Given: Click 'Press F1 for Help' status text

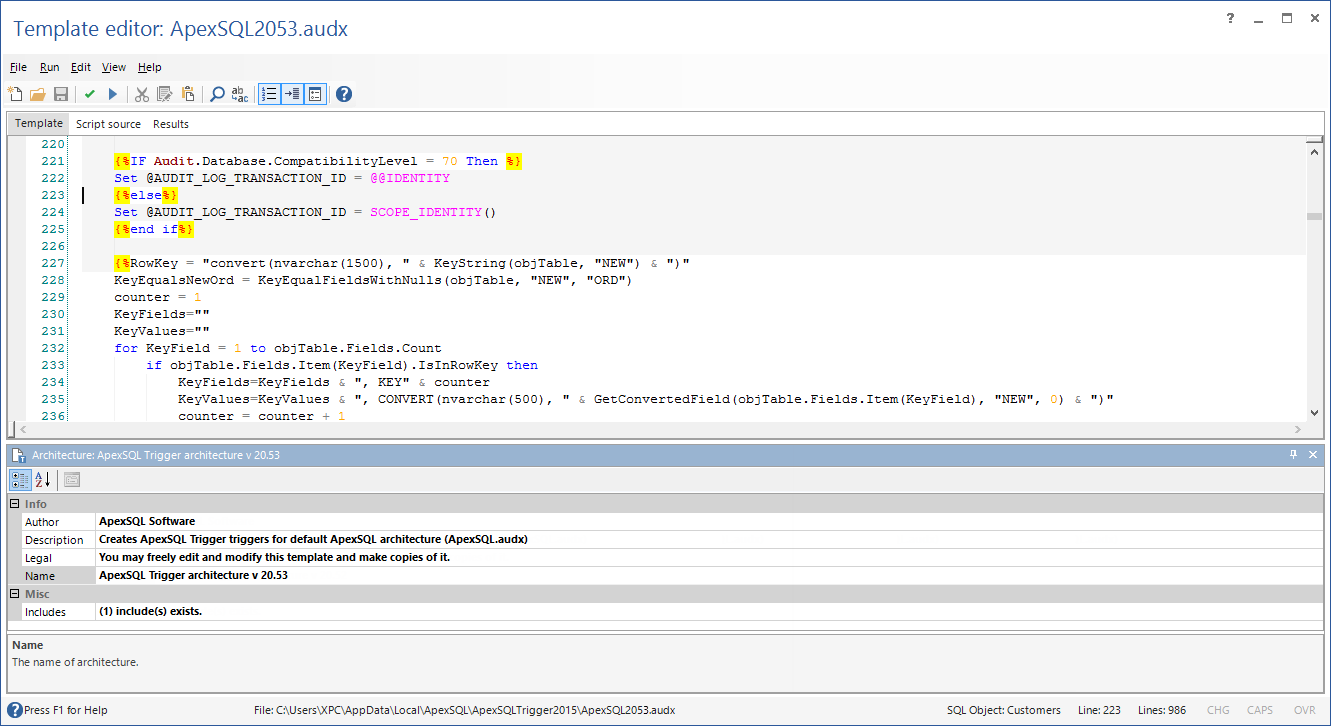Looking at the screenshot, I should click(66, 710).
